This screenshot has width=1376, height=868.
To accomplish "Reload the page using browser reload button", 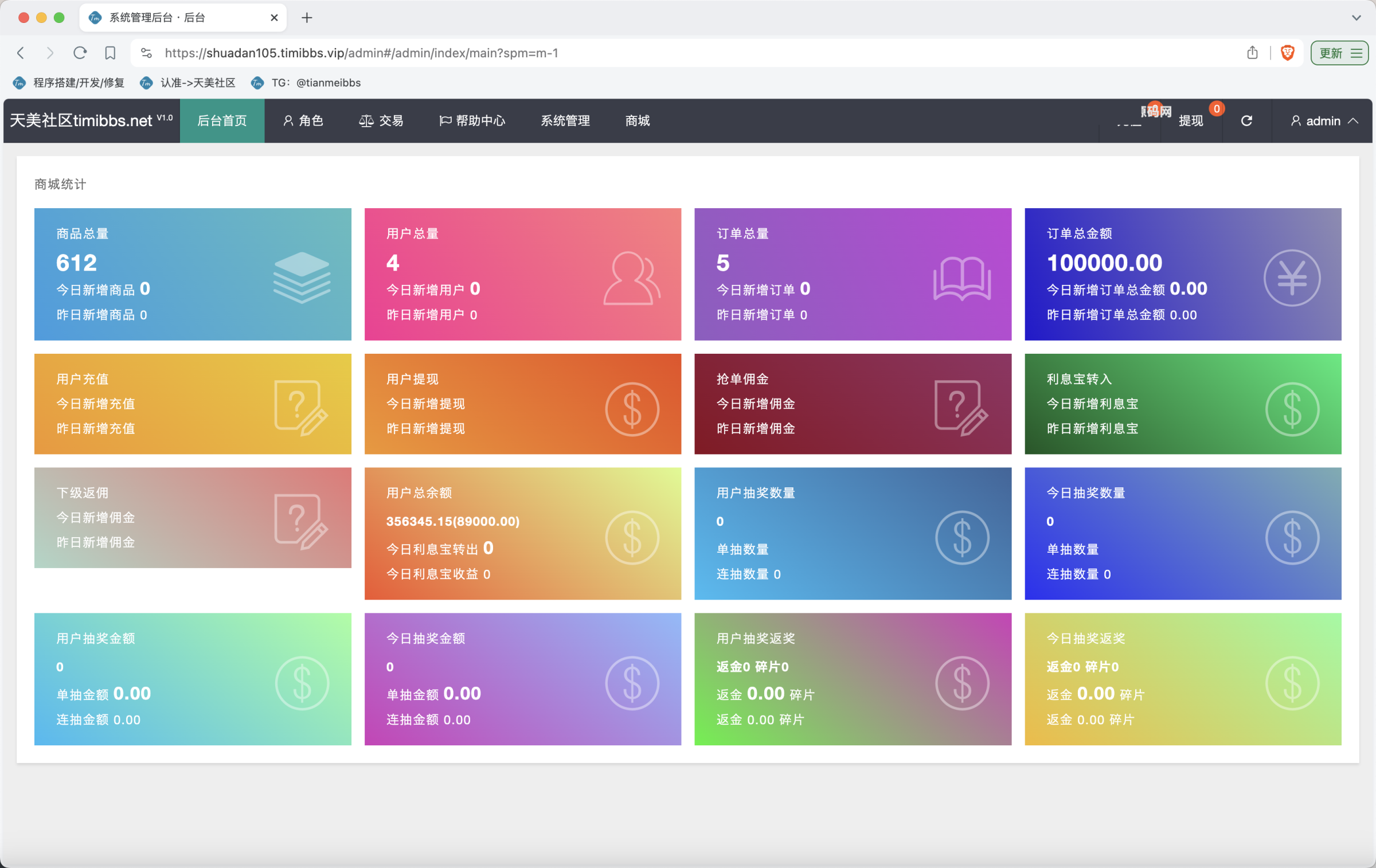I will 80,53.
